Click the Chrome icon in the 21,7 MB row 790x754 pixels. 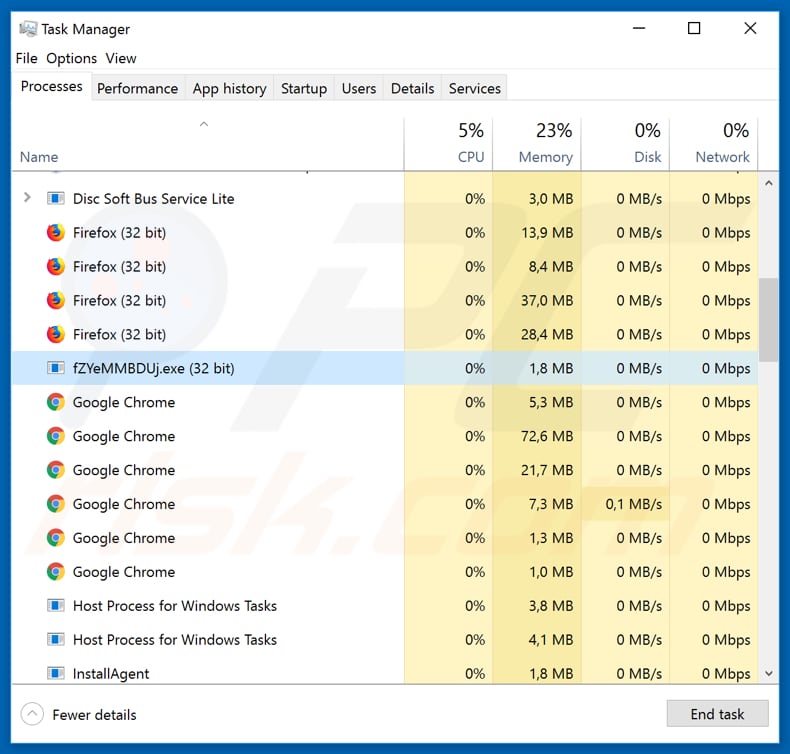(x=55, y=470)
